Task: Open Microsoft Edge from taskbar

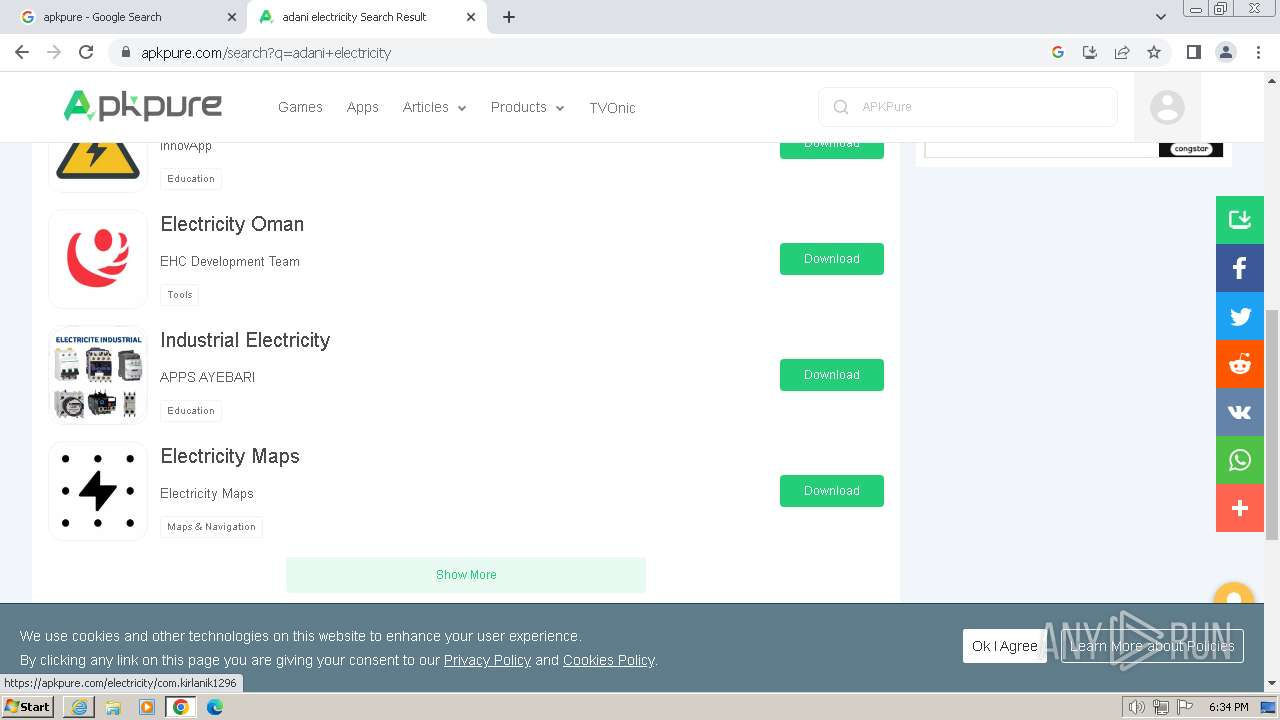Action: tap(215, 707)
